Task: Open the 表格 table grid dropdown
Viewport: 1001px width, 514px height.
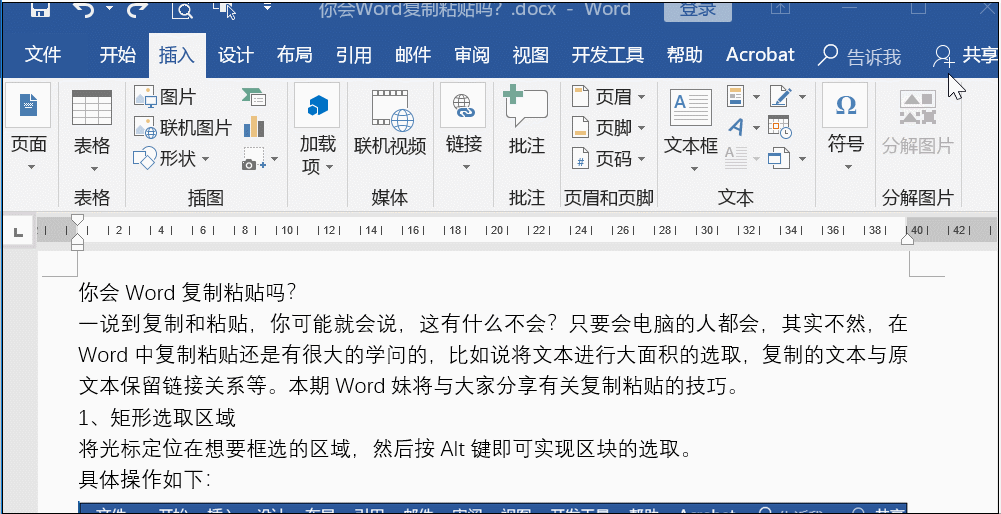Action: pyautogui.click(x=92, y=132)
